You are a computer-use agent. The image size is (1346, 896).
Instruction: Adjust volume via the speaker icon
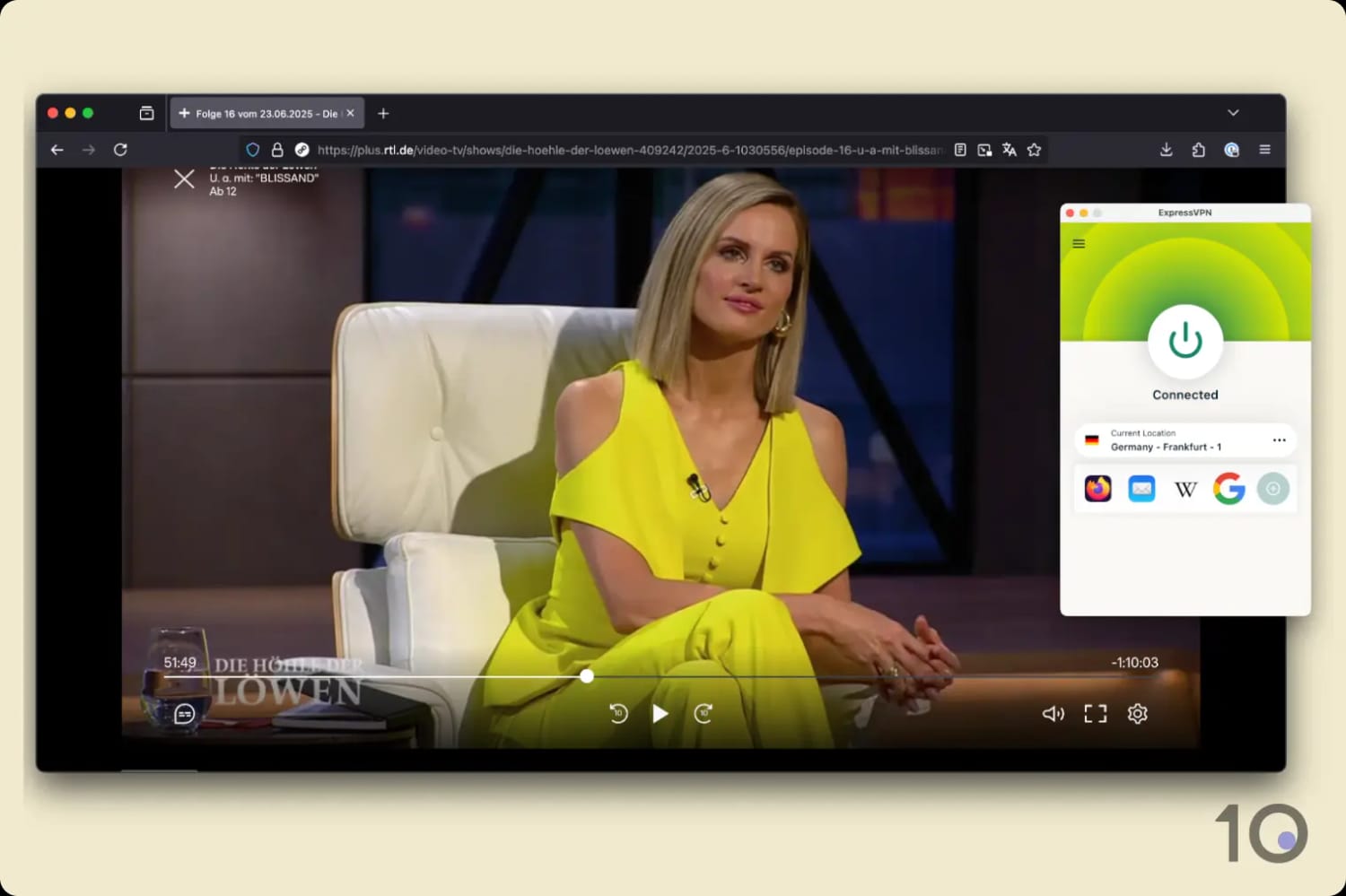pyautogui.click(x=1053, y=713)
